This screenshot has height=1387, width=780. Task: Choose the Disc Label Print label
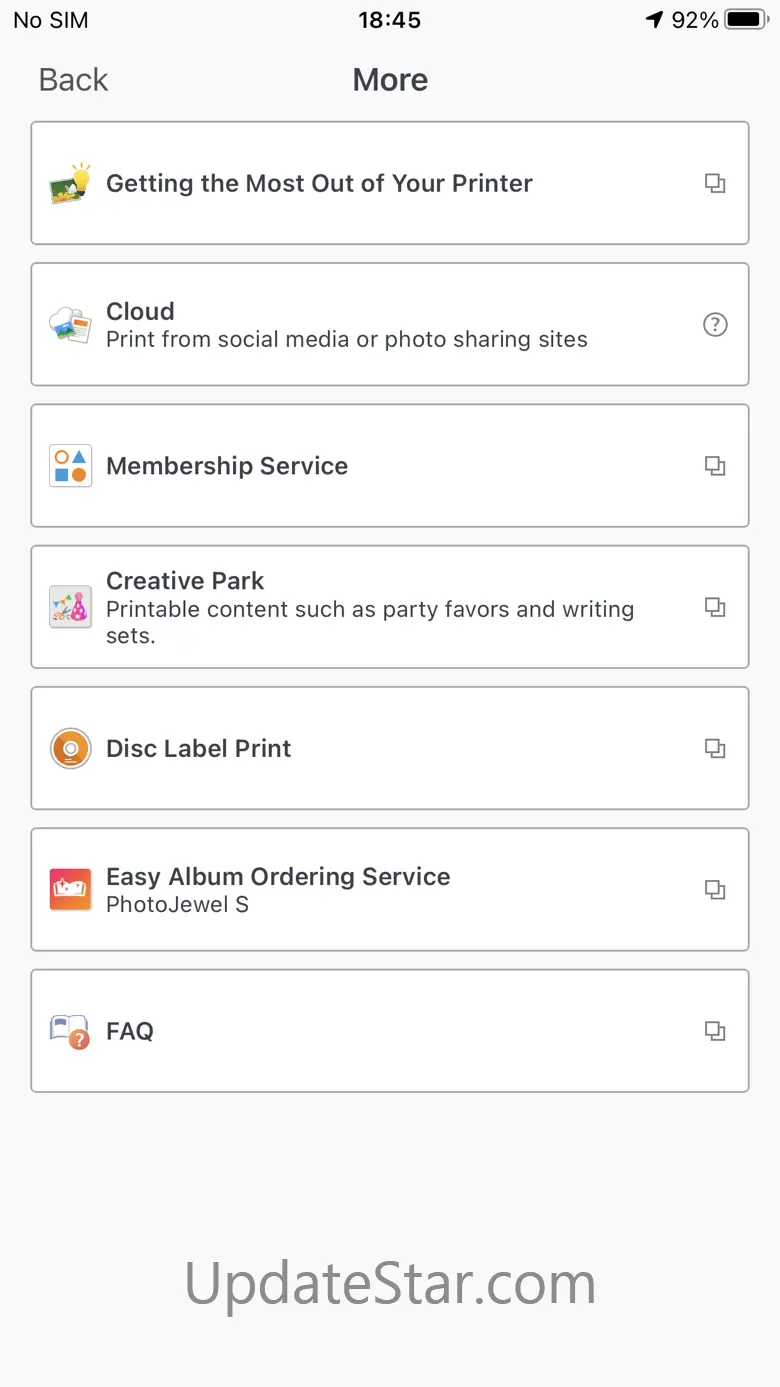click(x=199, y=749)
